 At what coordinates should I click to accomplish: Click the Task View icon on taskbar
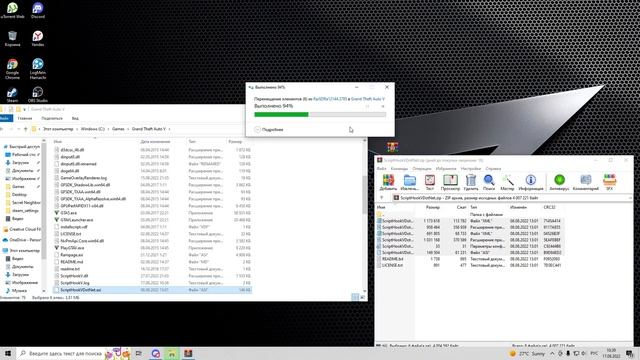tap(139, 353)
